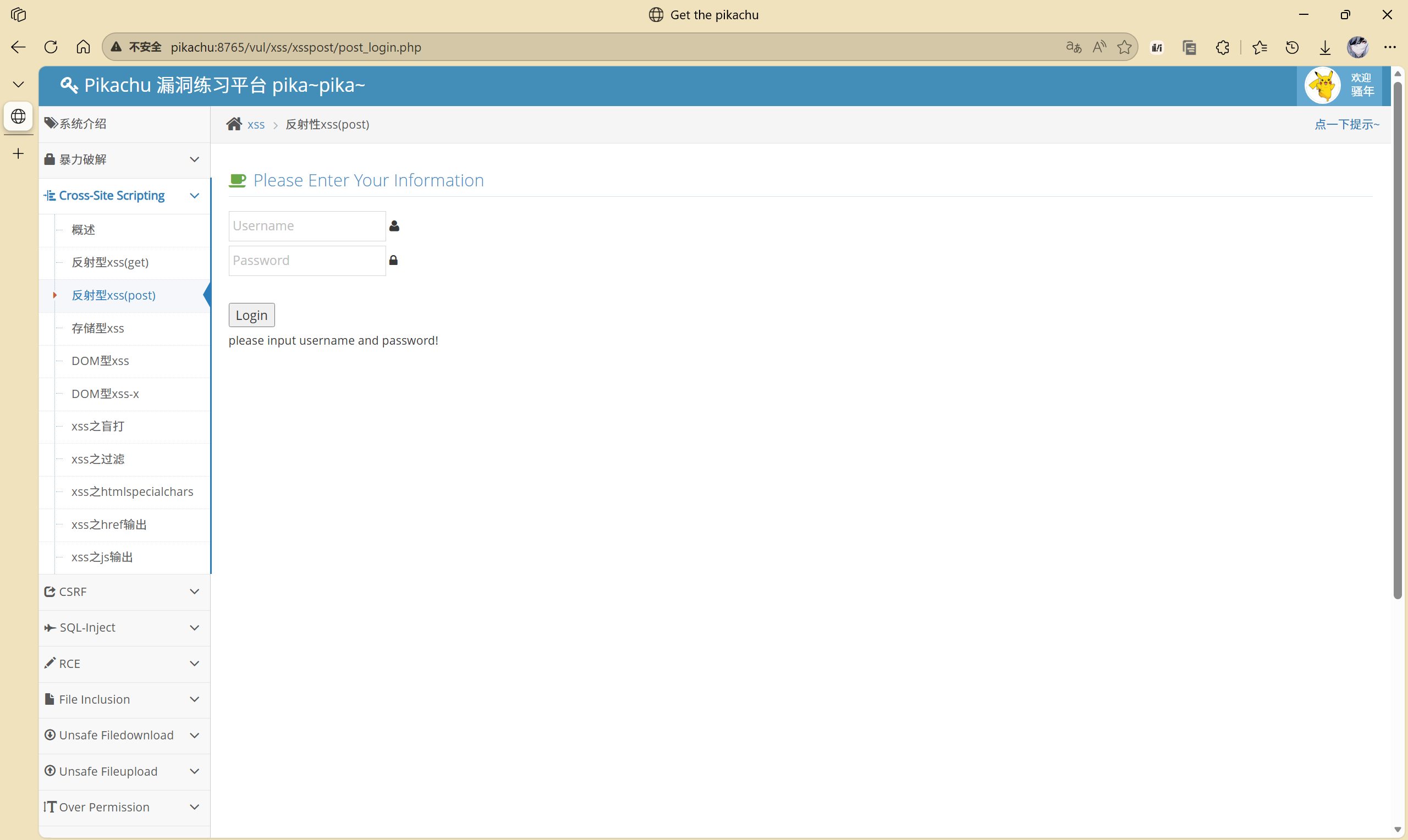Select DOM型xss-x in the sidebar

tap(105, 394)
